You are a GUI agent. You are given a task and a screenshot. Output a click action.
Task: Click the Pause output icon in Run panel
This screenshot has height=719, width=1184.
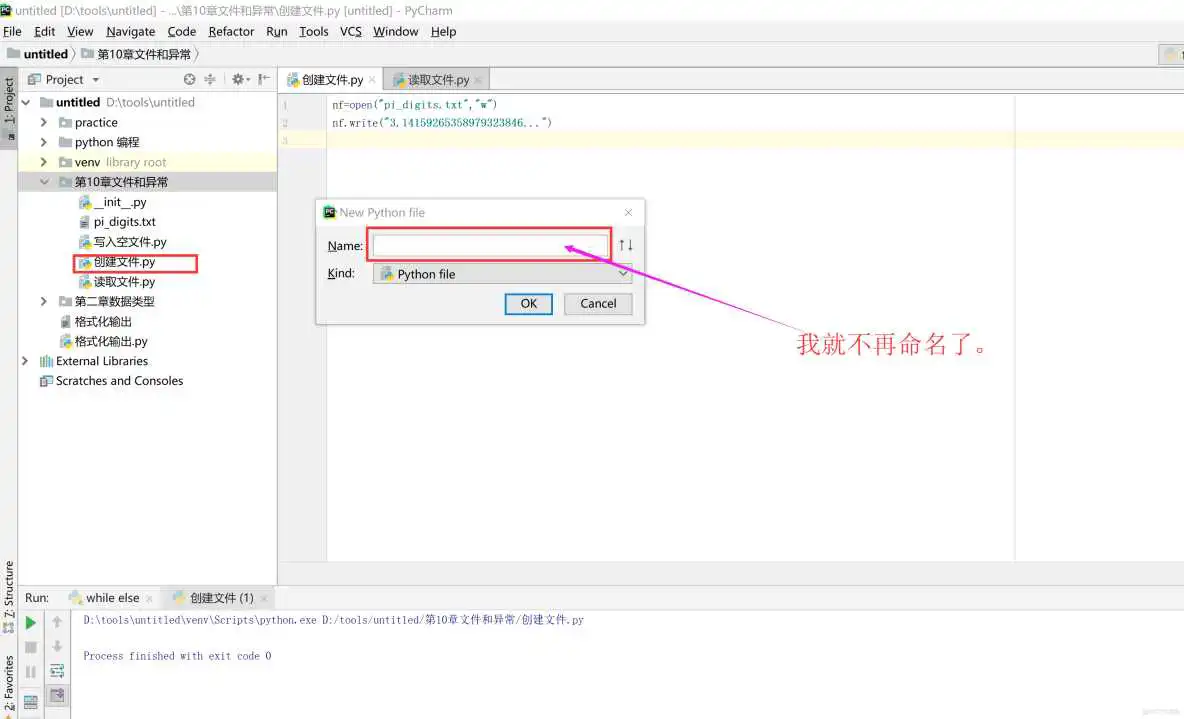click(x=30, y=671)
